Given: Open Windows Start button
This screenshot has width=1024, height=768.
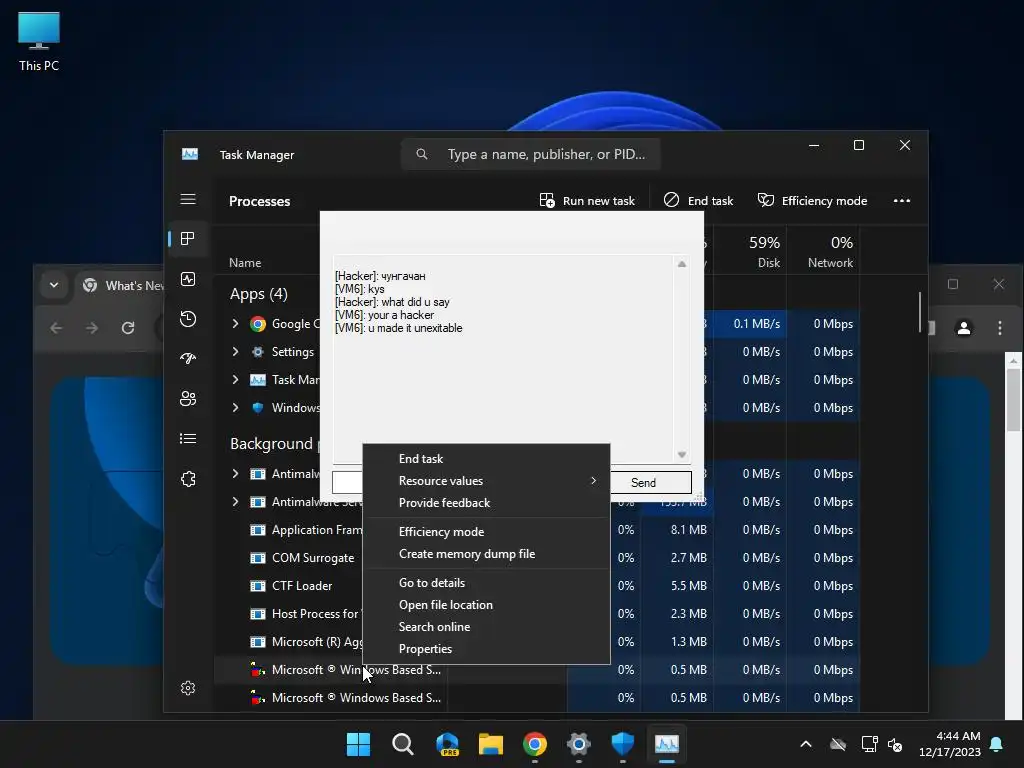Looking at the screenshot, I should point(359,744).
